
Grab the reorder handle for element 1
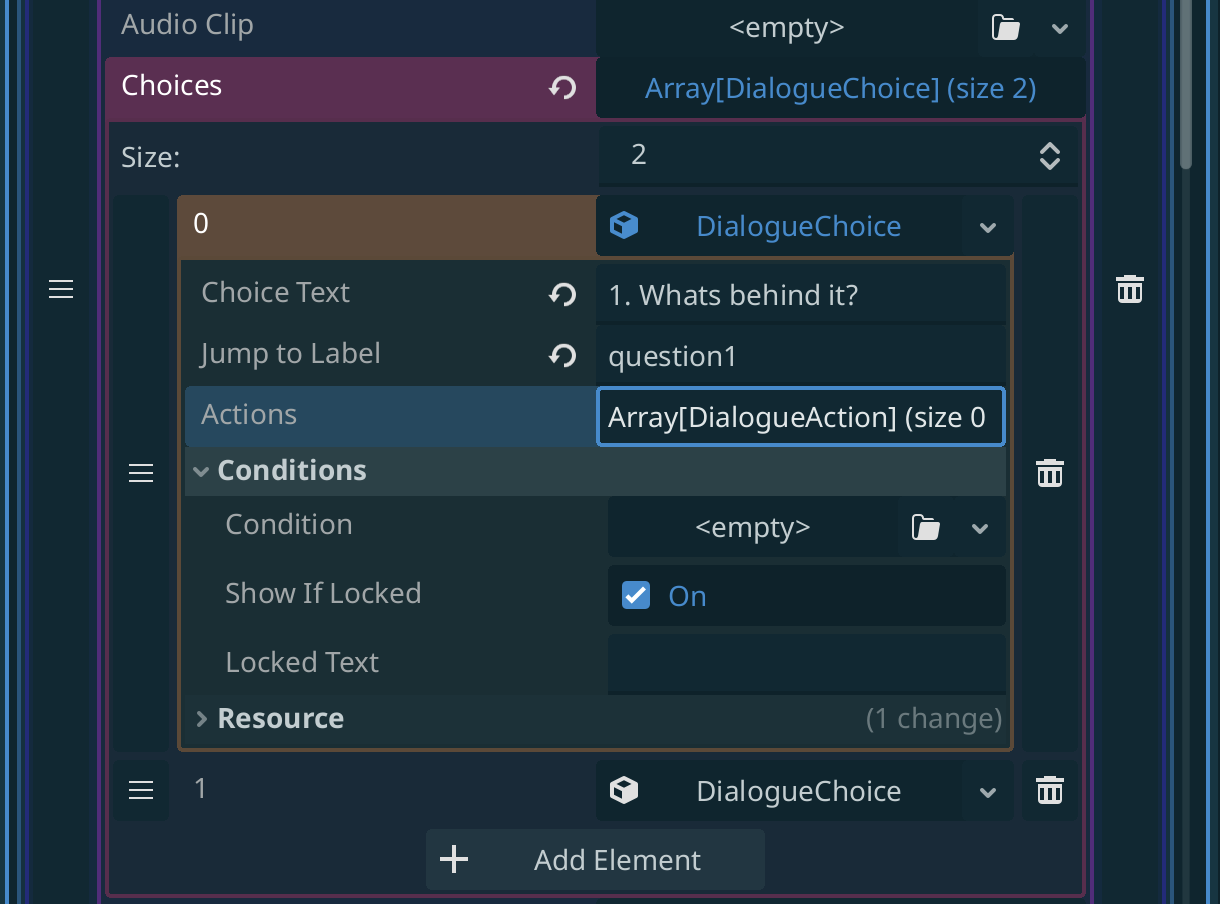click(x=141, y=790)
